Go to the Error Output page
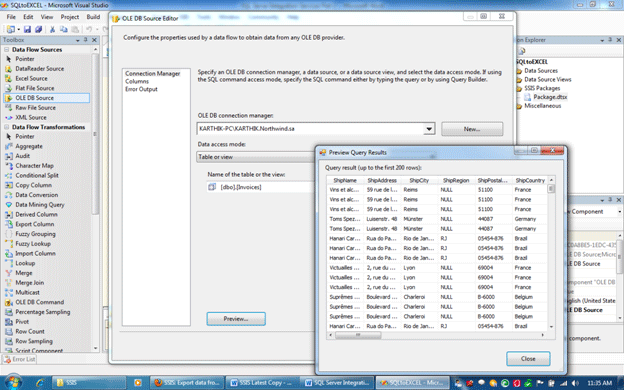Screen dimensions: 624x390 (141, 89)
